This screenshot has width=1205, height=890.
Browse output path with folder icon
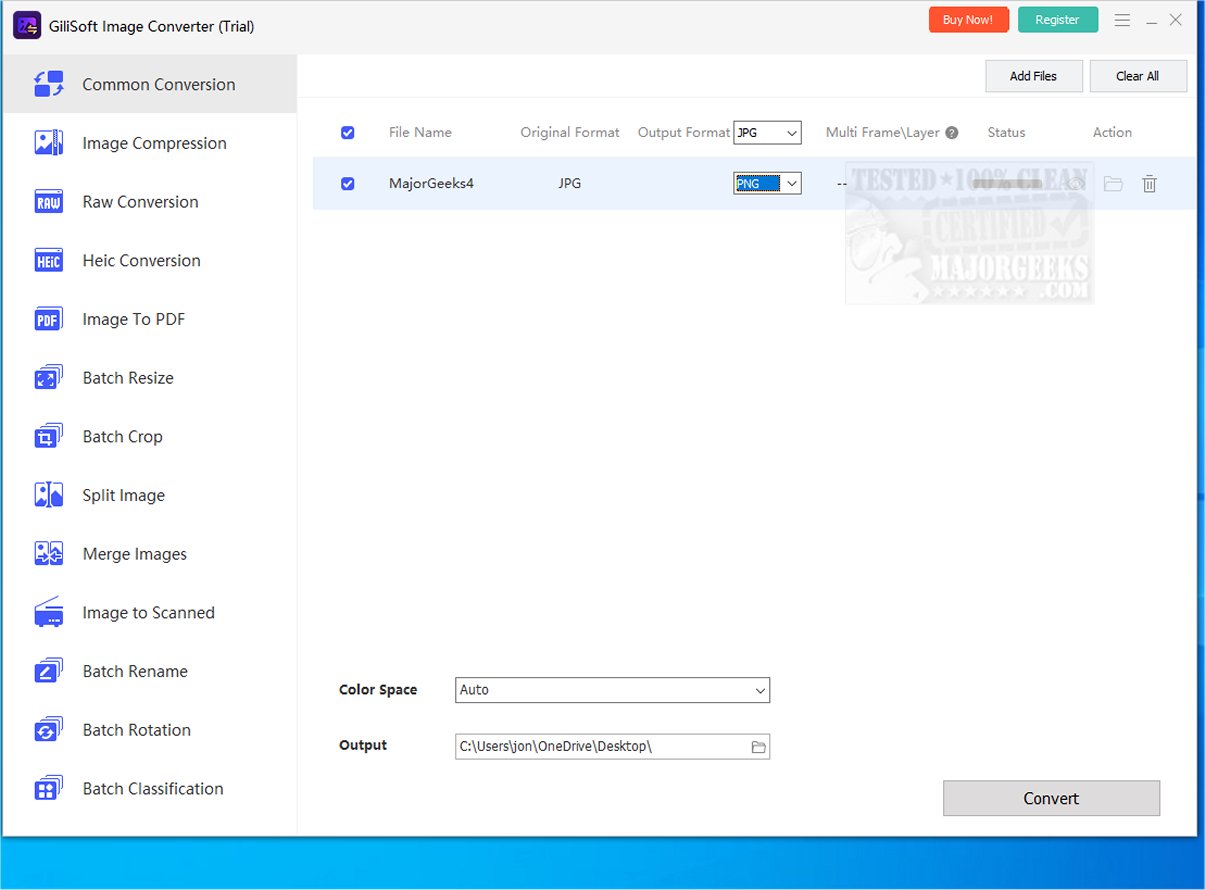click(x=758, y=747)
